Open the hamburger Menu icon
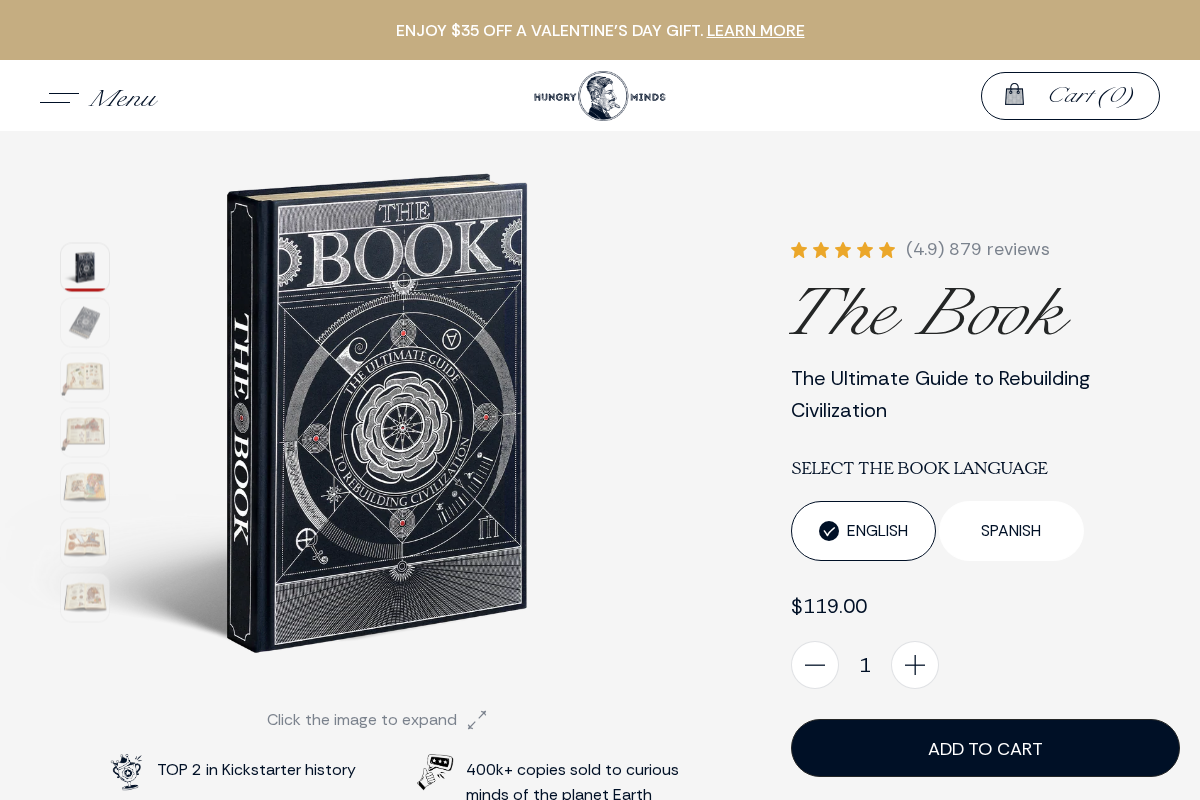This screenshot has height=800, width=1200. click(59, 98)
